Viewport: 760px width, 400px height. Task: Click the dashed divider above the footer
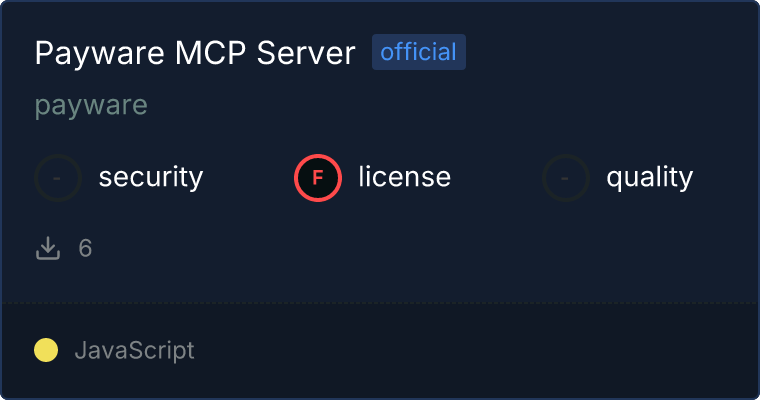(380, 303)
